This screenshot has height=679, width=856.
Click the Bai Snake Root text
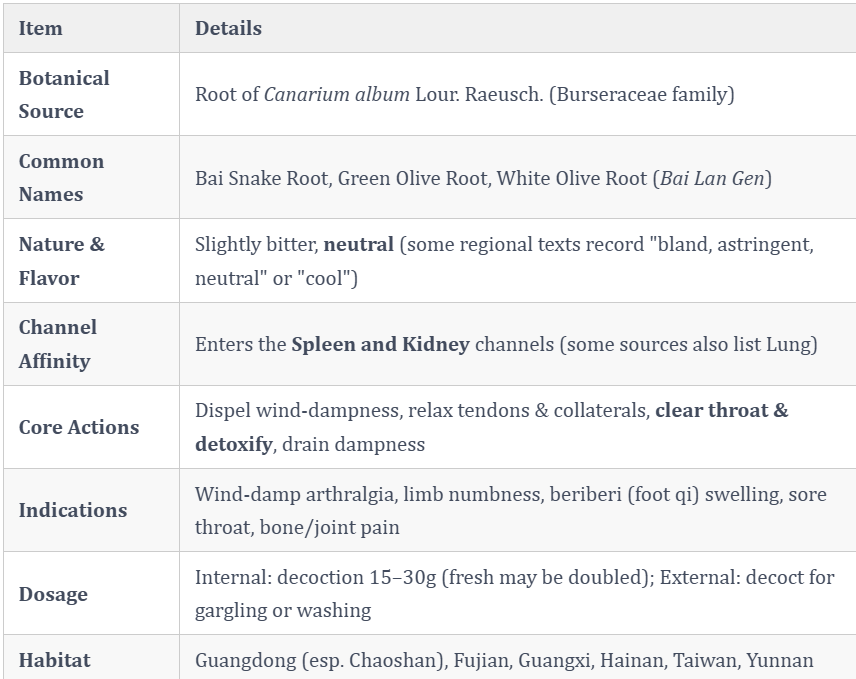pos(262,178)
